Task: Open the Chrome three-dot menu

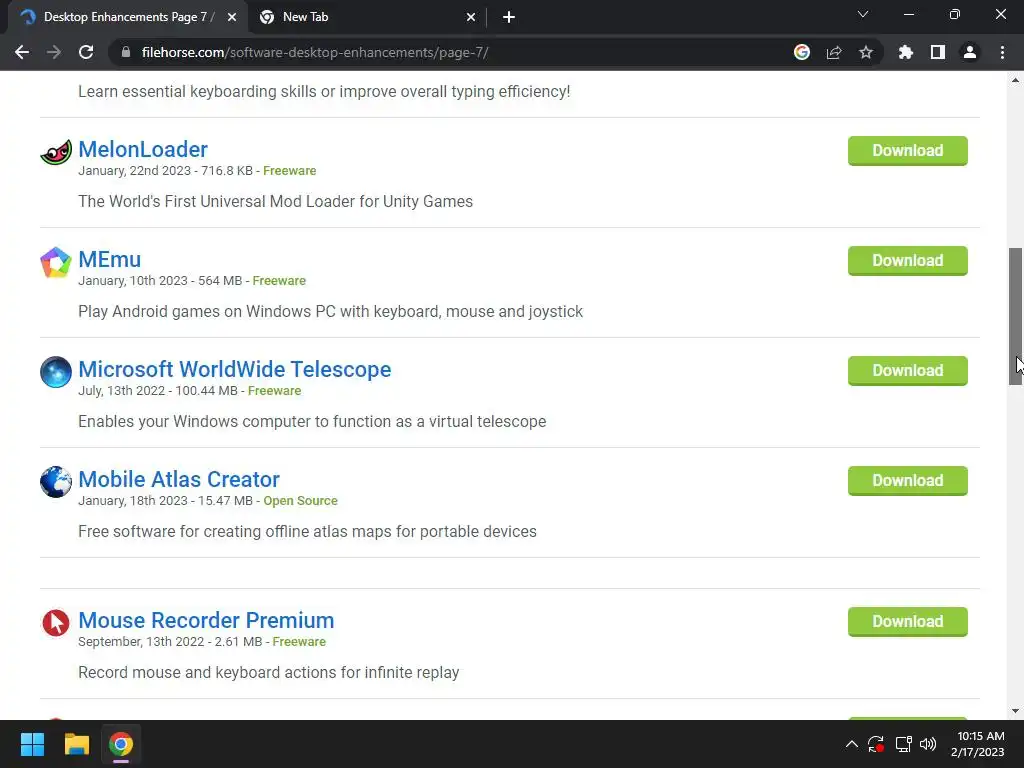Action: tap(1002, 52)
